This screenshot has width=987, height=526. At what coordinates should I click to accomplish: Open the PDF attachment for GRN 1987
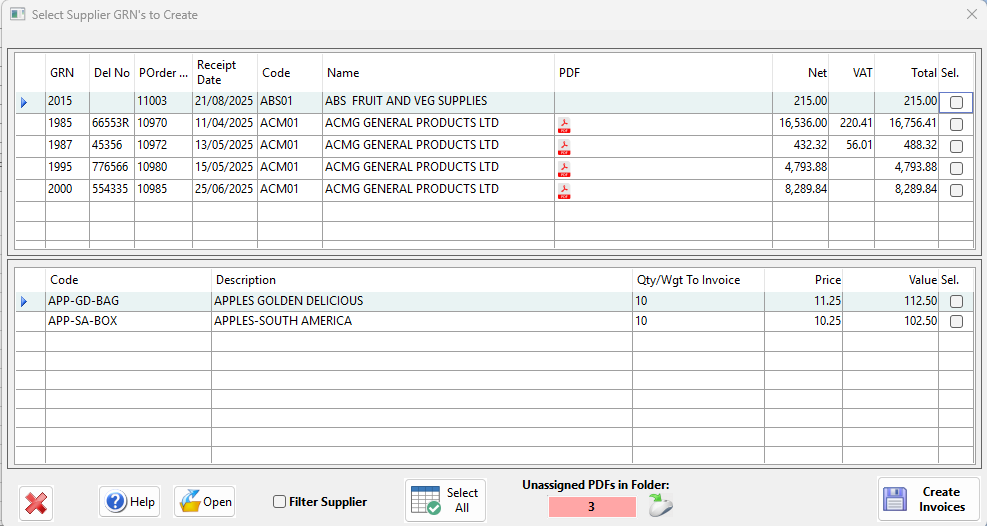[x=564, y=146]
